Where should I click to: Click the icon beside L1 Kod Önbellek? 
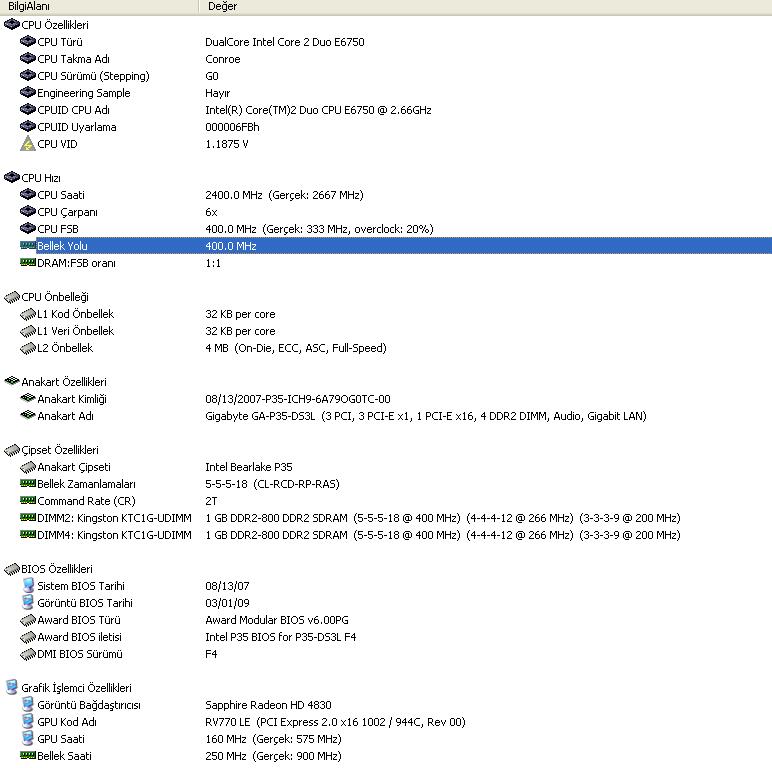pyautogui.click(x=28, y=314)
